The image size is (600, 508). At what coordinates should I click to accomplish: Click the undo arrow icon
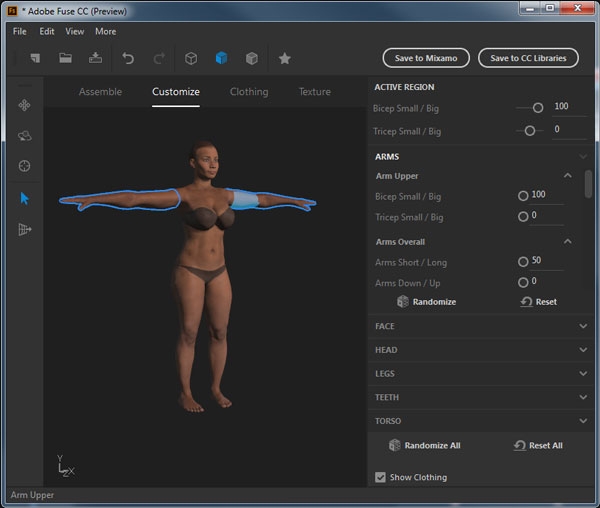(x=127, y=58)
